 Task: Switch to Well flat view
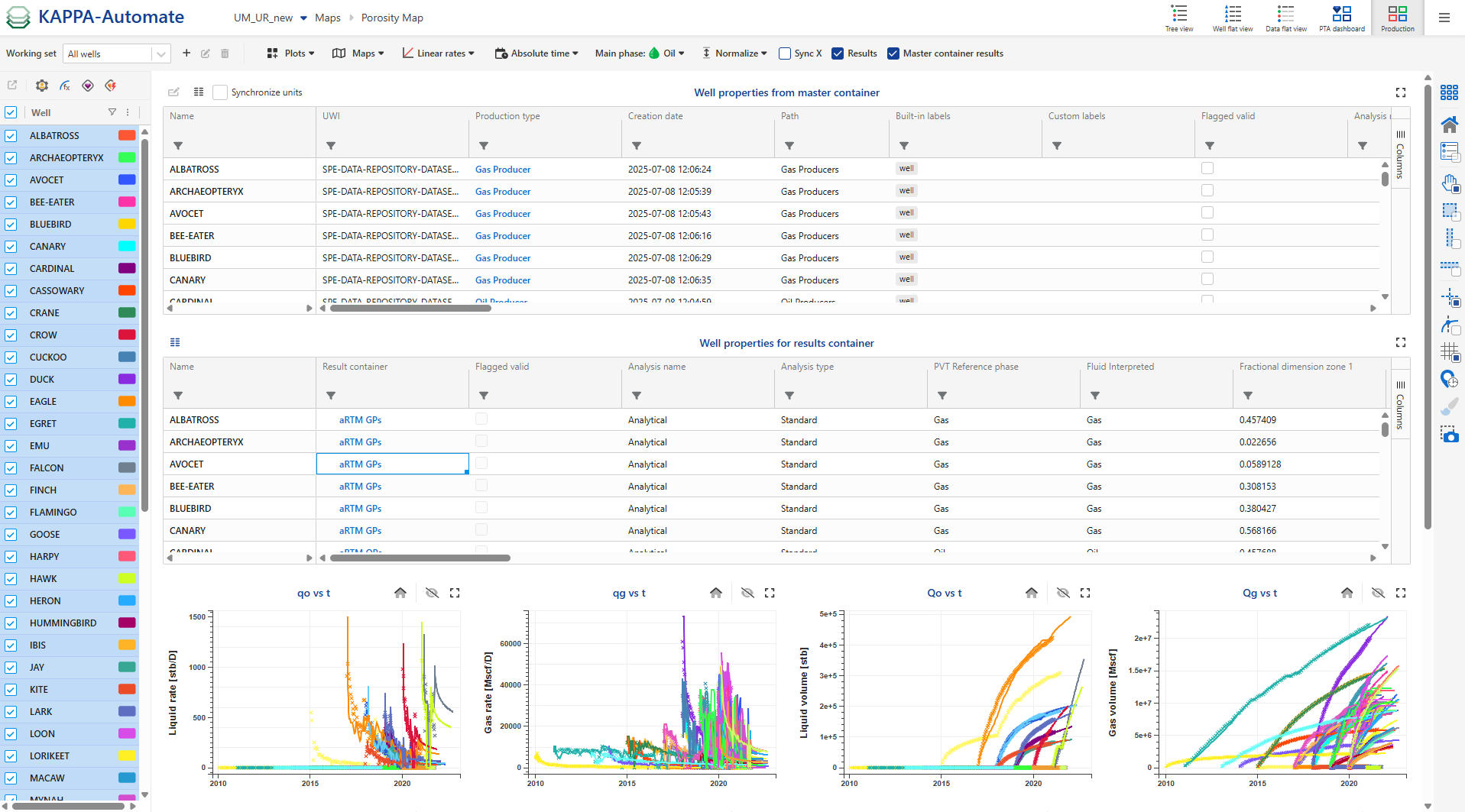pos(1233,18)
